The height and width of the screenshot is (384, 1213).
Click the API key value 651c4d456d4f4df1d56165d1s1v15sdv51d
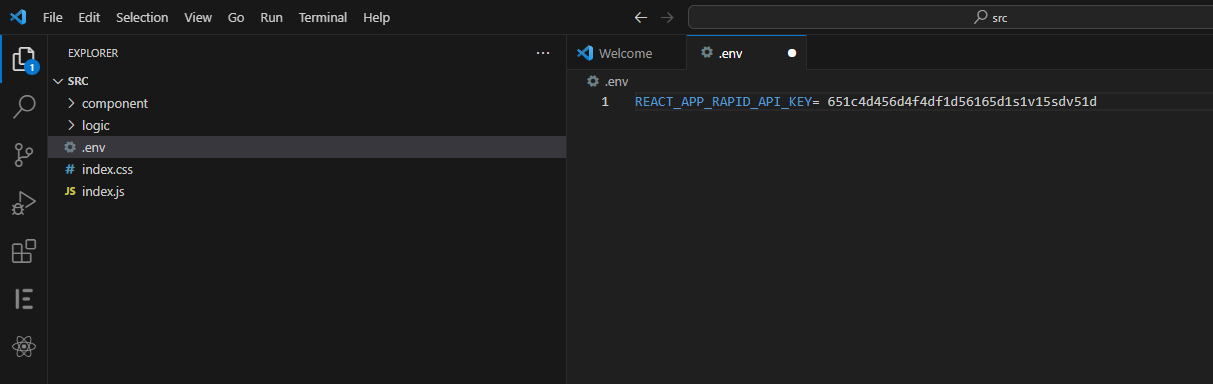pyautogui.click(x=962, y=102)
